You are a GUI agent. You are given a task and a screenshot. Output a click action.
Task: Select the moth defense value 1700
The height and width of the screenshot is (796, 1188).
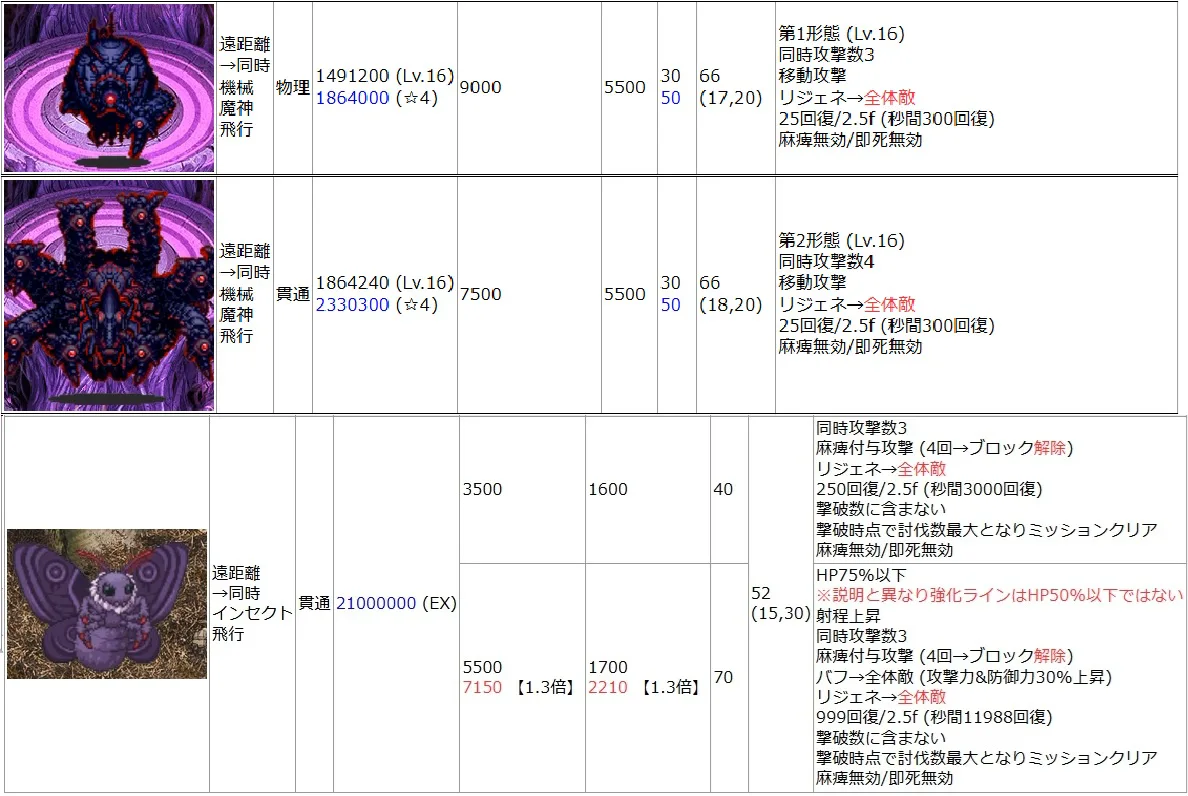(x=608, y=667)
